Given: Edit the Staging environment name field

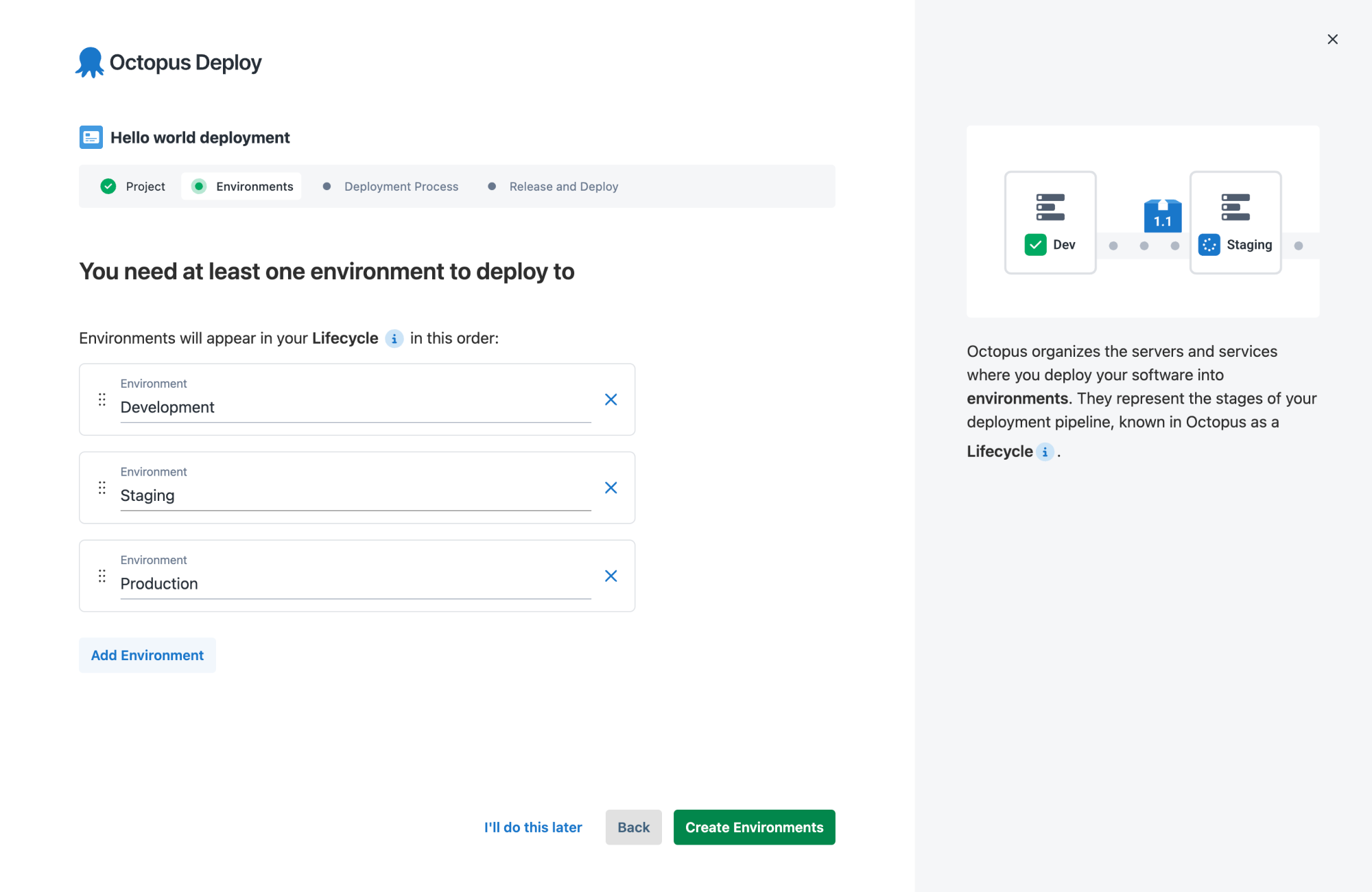Looking at the screenshot, I should pyautogui.click(x=355, y=496).
